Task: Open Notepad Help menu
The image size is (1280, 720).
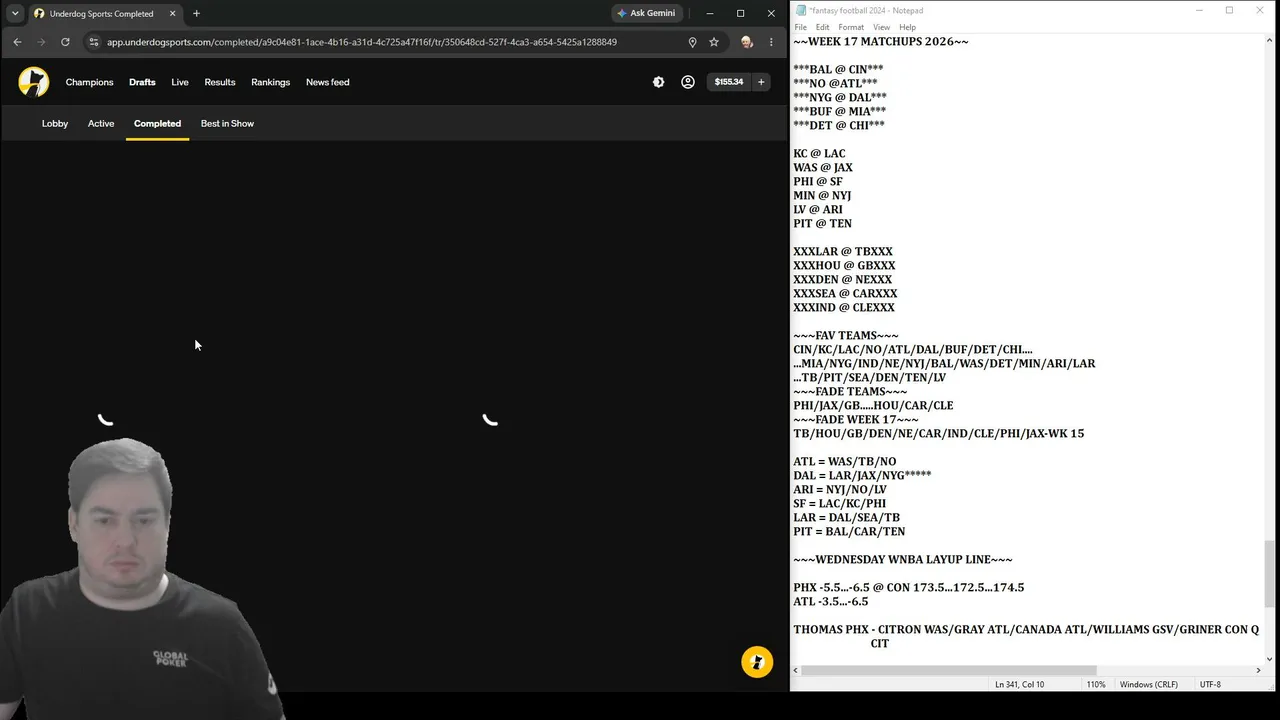Action: click(908, 27)
